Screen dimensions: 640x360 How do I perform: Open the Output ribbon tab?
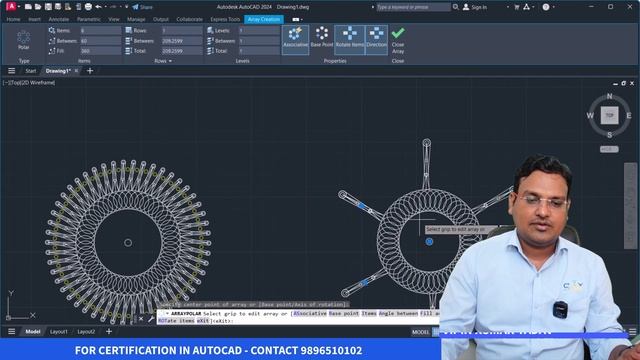(161, 19)
